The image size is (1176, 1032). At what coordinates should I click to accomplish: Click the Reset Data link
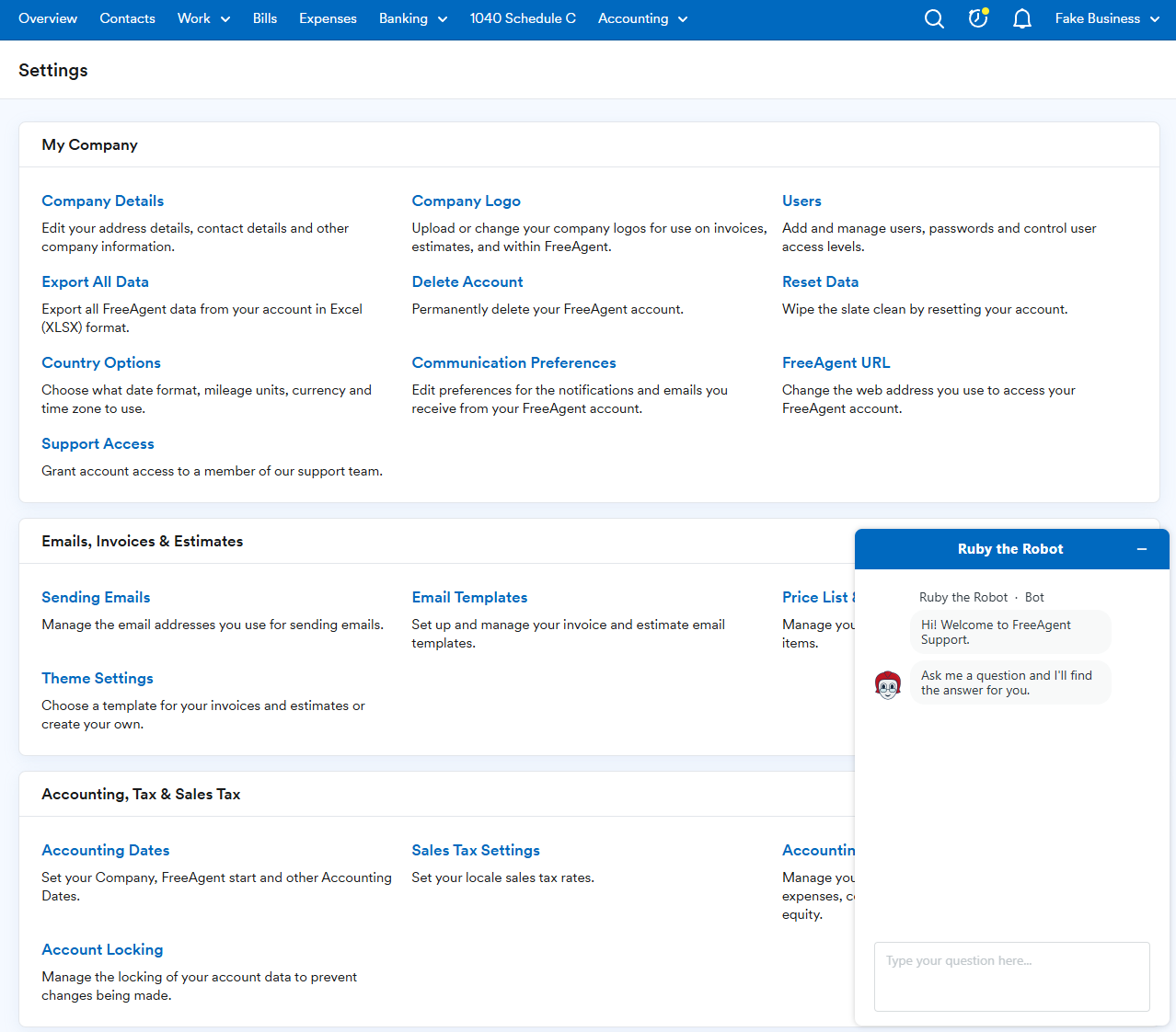coord(820,282)
